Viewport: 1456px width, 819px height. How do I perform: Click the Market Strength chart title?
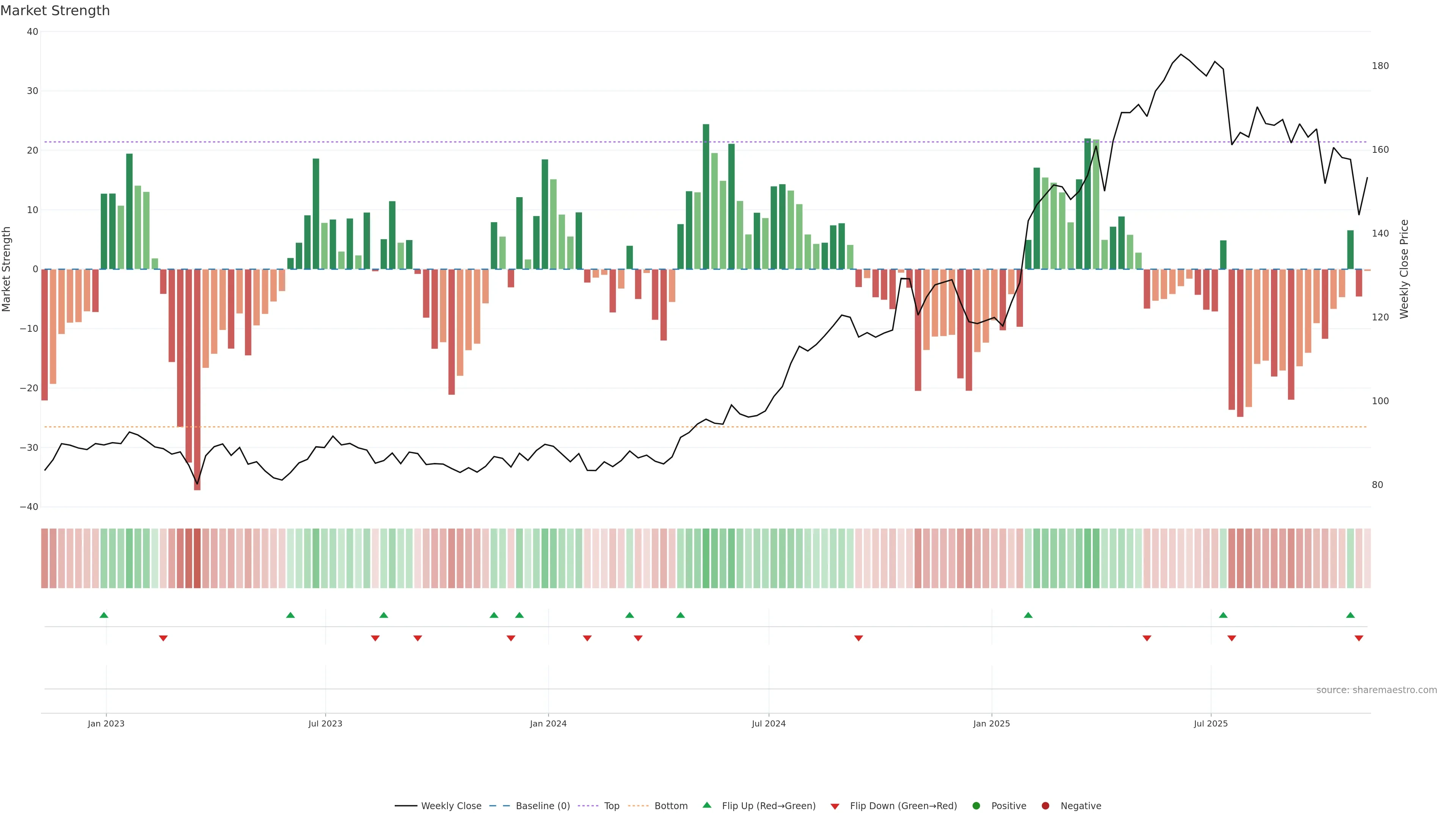click(x=55, y=11)
